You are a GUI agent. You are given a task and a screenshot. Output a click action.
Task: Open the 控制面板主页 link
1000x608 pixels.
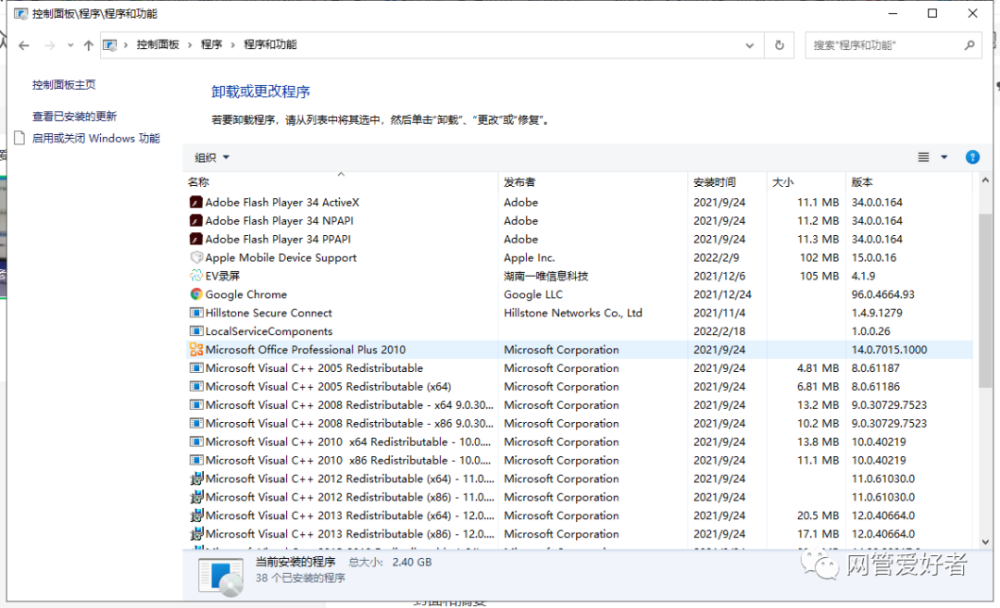(64, 84)
